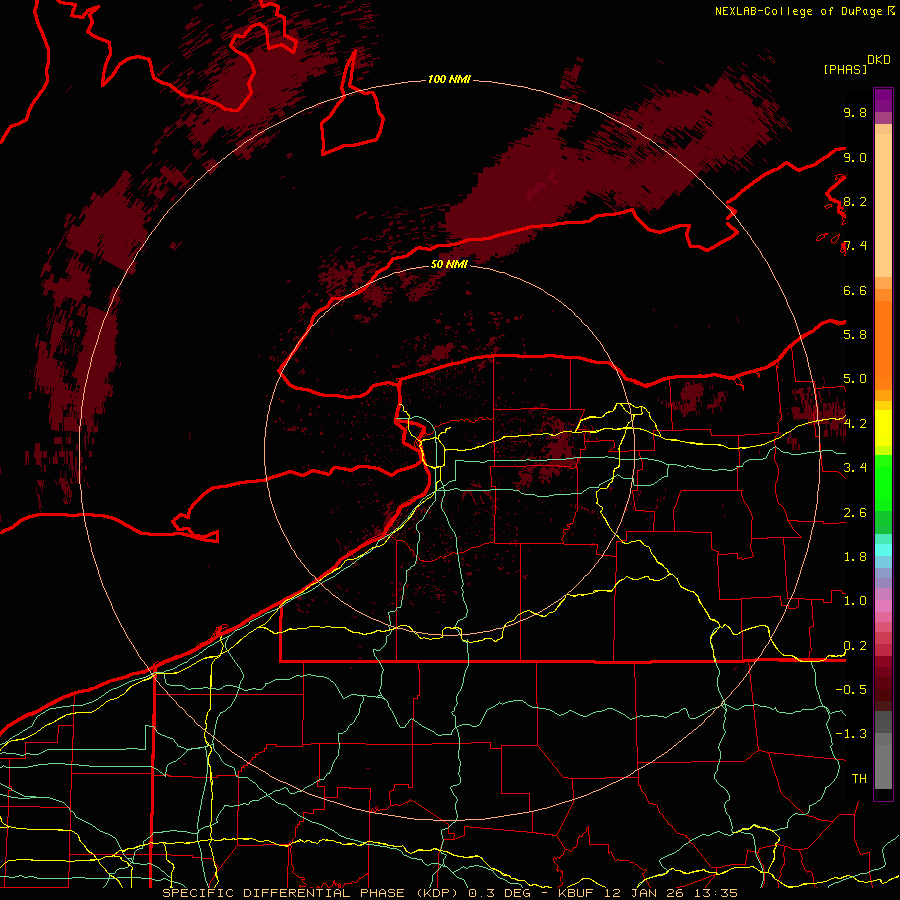The image size is (900, 900).
Task: Click the orange segment of the color scale
Action: 883,344
